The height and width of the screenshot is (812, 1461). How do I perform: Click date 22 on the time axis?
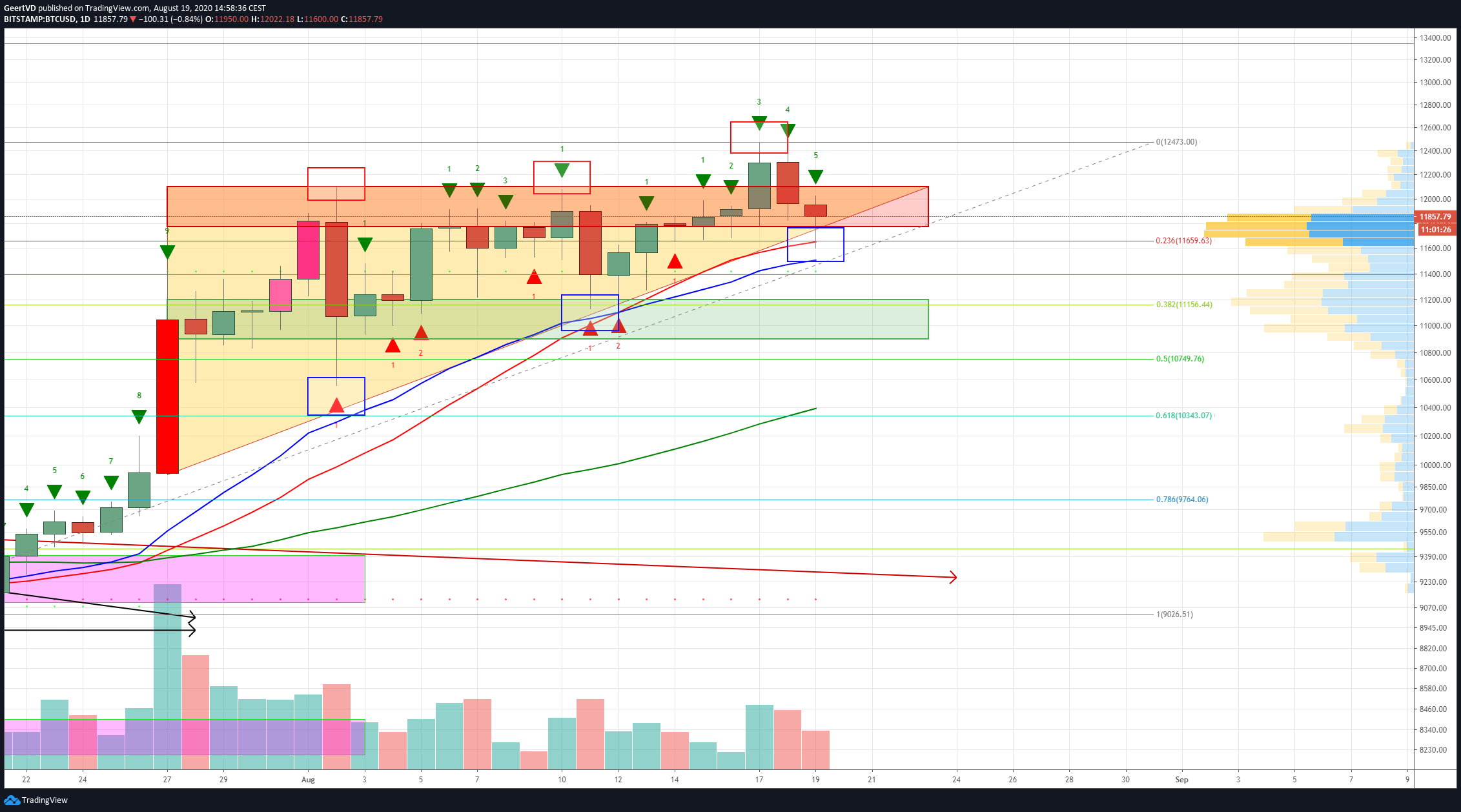point(26,780)
